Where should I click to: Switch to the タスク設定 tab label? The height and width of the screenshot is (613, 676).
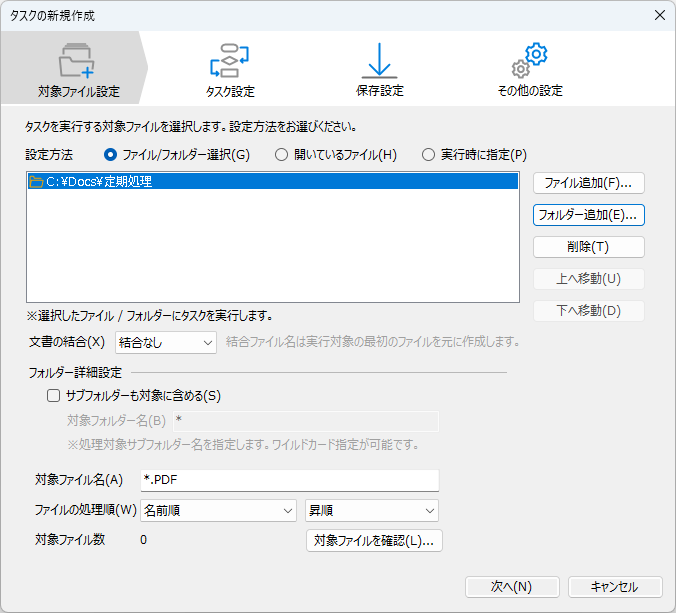click(230, 91)
